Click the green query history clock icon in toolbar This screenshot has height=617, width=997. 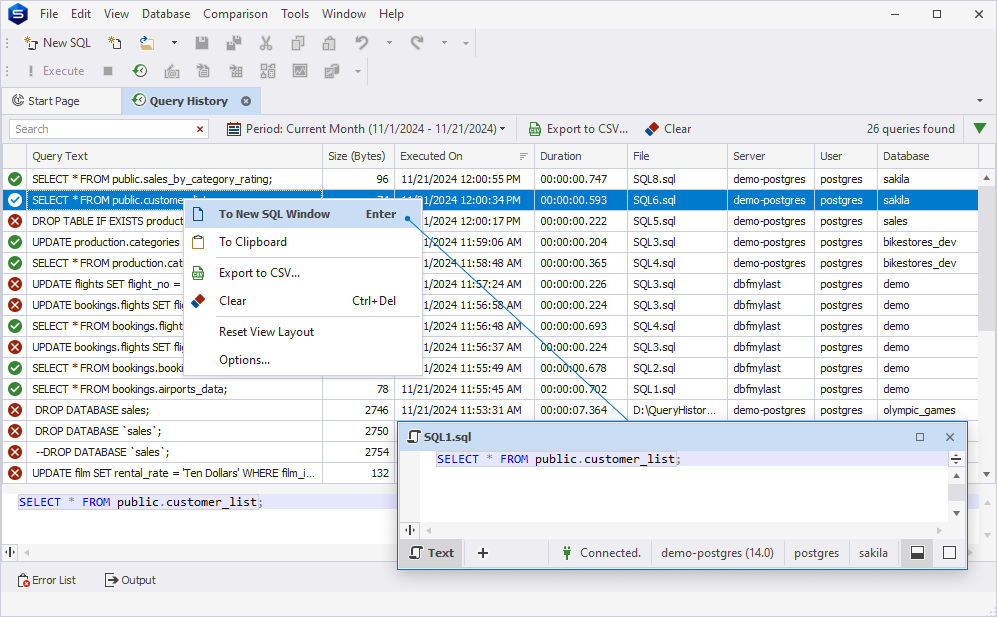pos(140,71)
